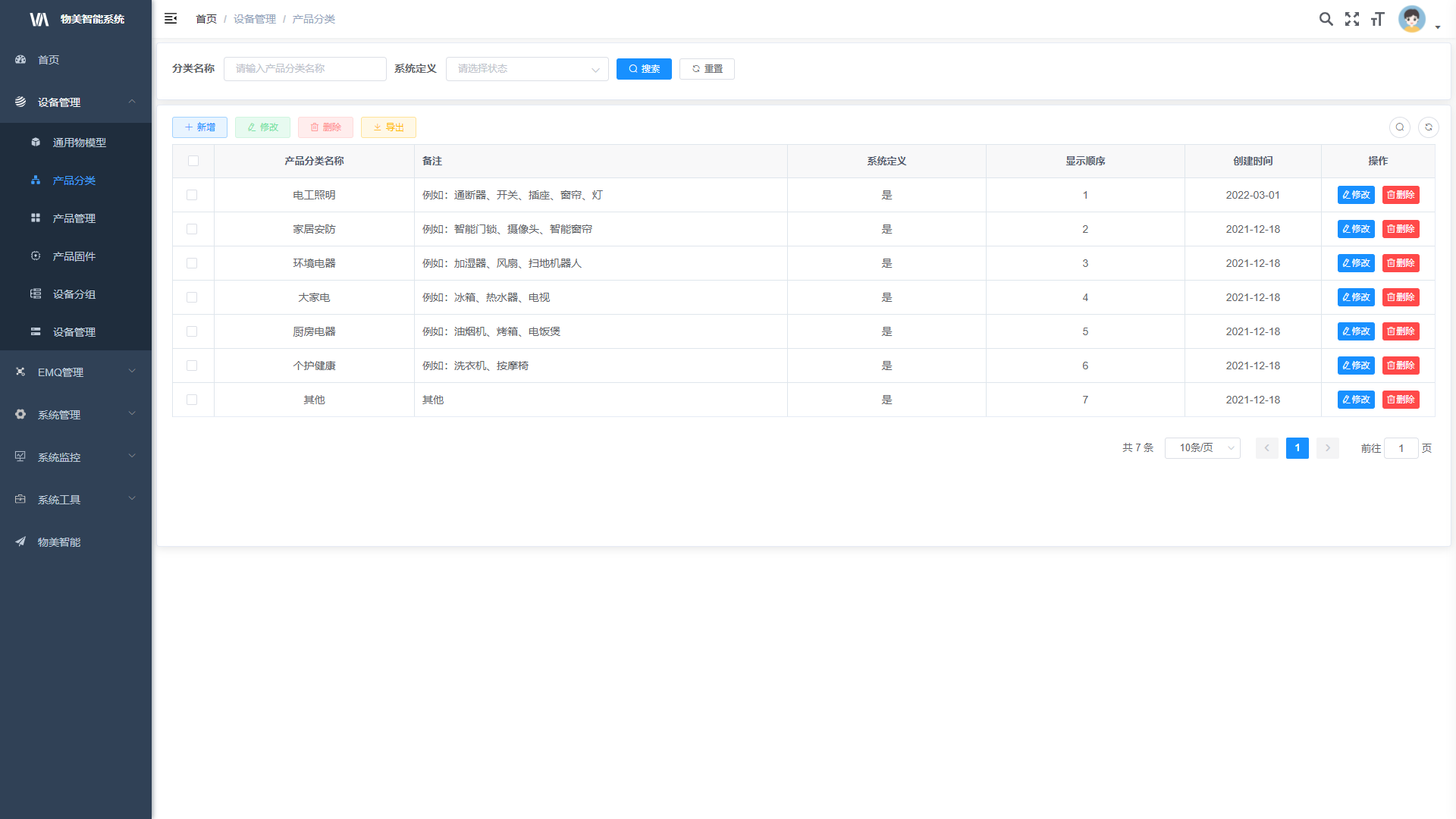The image size is (1456, 819).
Task: Open the 系统定义 status dropdown
Action: [x=527, y=69]
